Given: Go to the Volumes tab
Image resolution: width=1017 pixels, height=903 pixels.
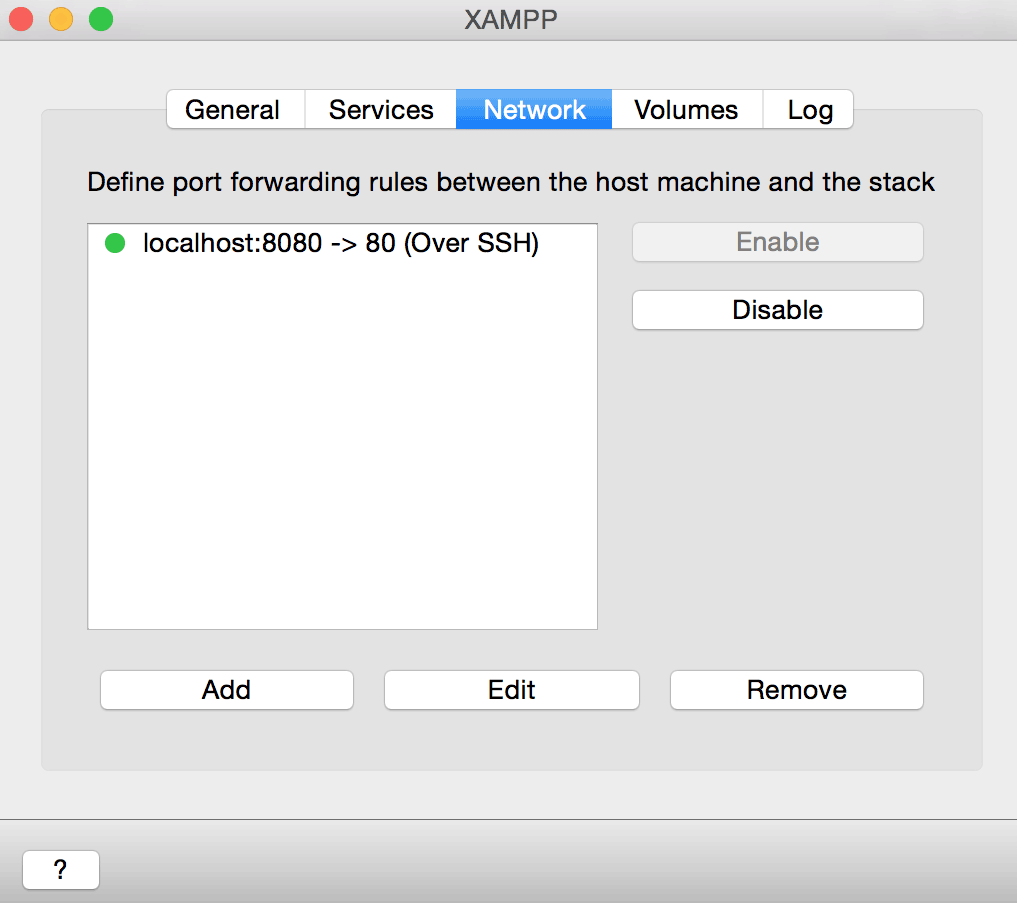Looking at the screenshot, I should coord(686,110).
